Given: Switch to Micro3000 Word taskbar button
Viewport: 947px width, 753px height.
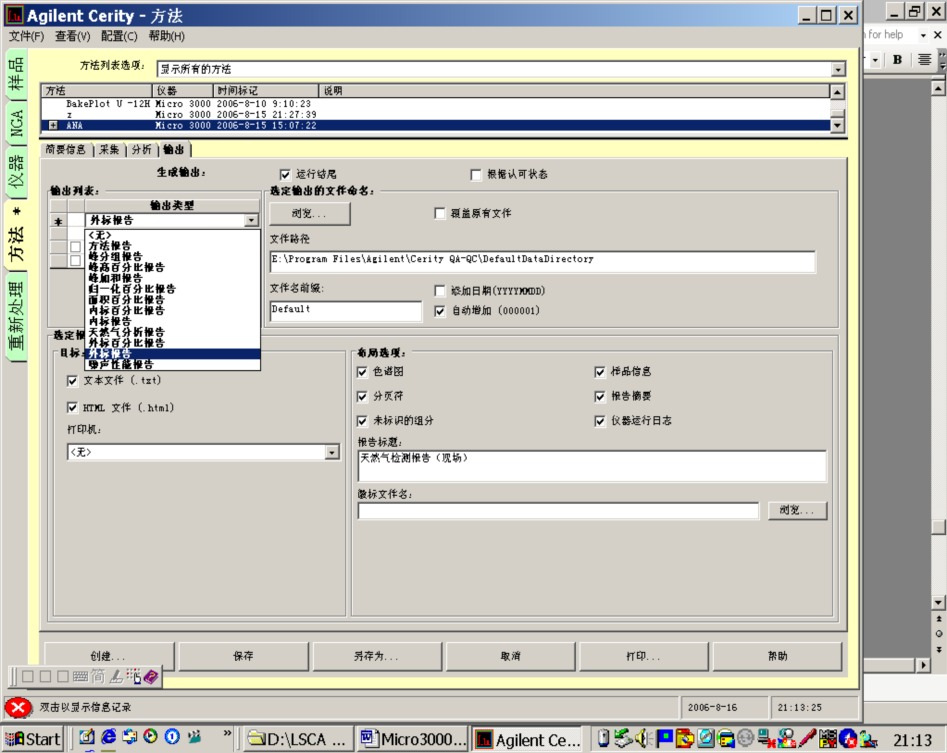Looking at the screenshot, I should 414,739.
